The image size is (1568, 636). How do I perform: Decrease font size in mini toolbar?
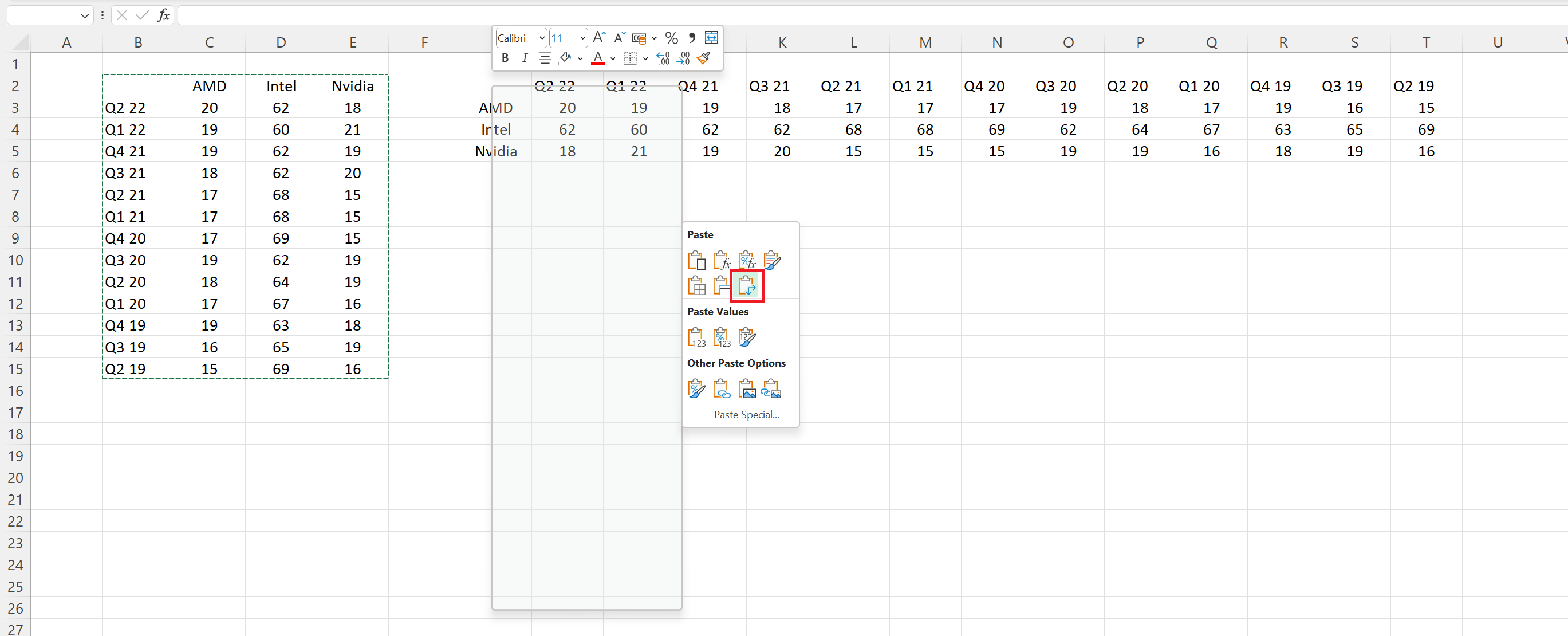620,38
